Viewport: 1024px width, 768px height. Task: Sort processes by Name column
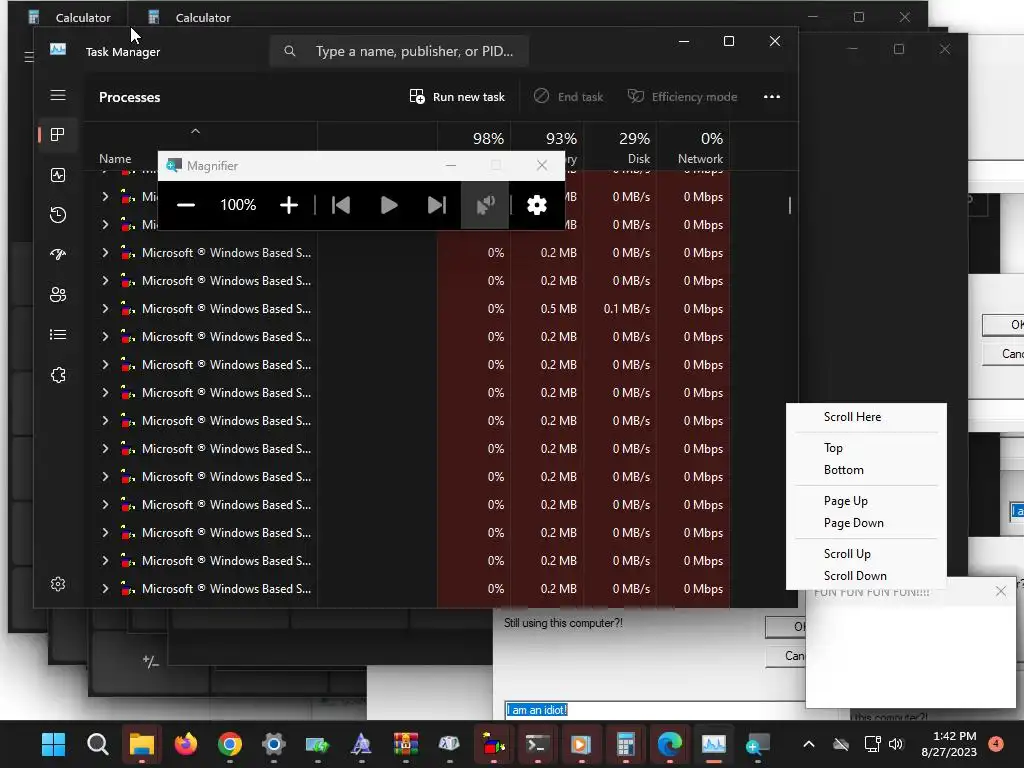tap(115, 159)
